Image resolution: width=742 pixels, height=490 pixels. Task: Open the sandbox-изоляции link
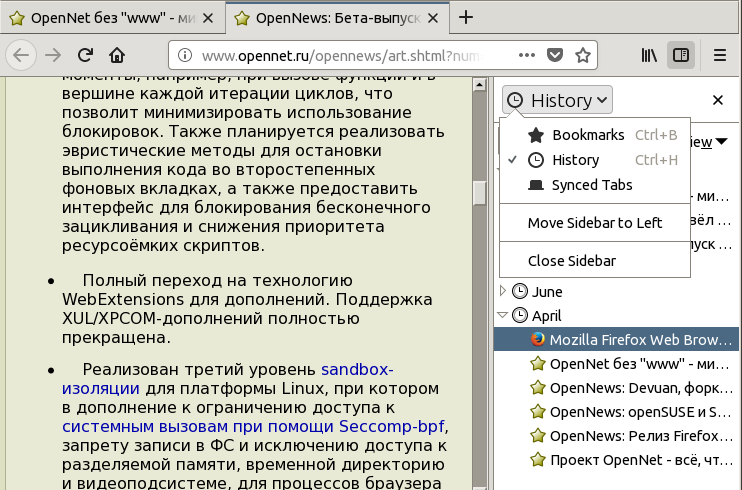[x=356, y=369]
